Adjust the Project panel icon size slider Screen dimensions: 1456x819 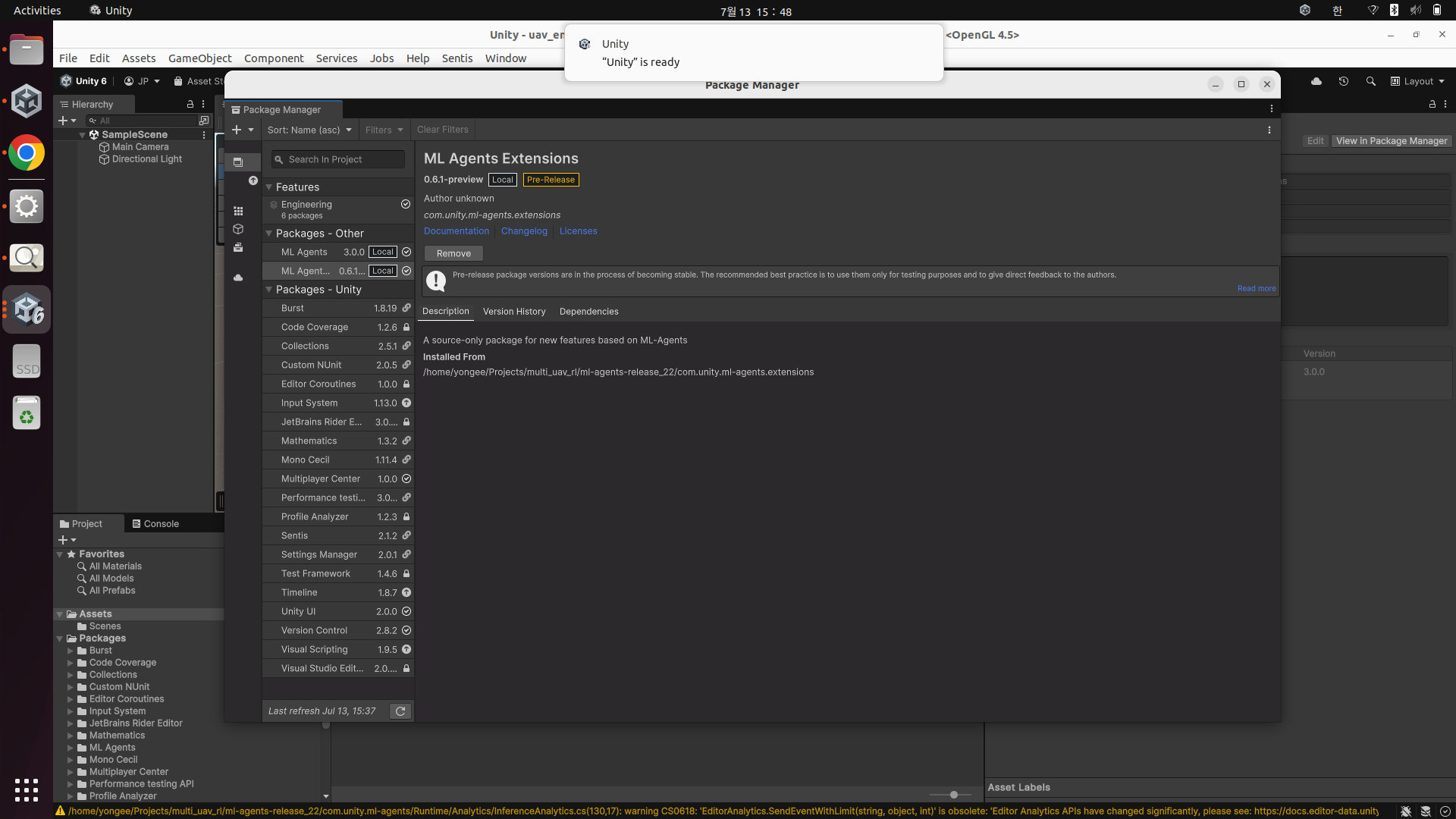coord(953,794)
